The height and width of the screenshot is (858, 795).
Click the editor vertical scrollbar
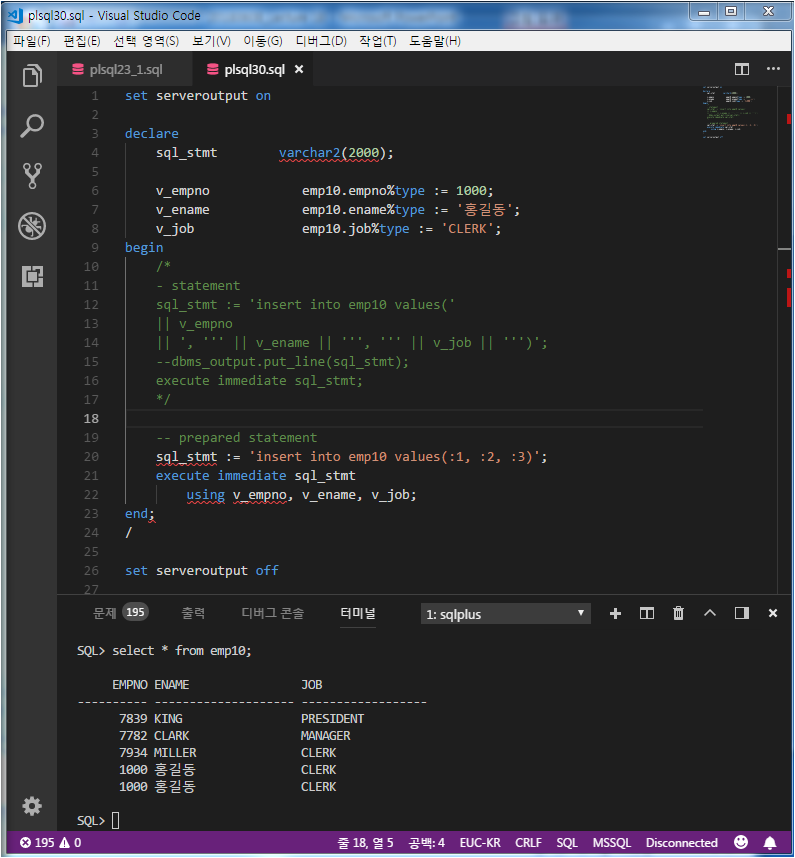click(785, 339)
